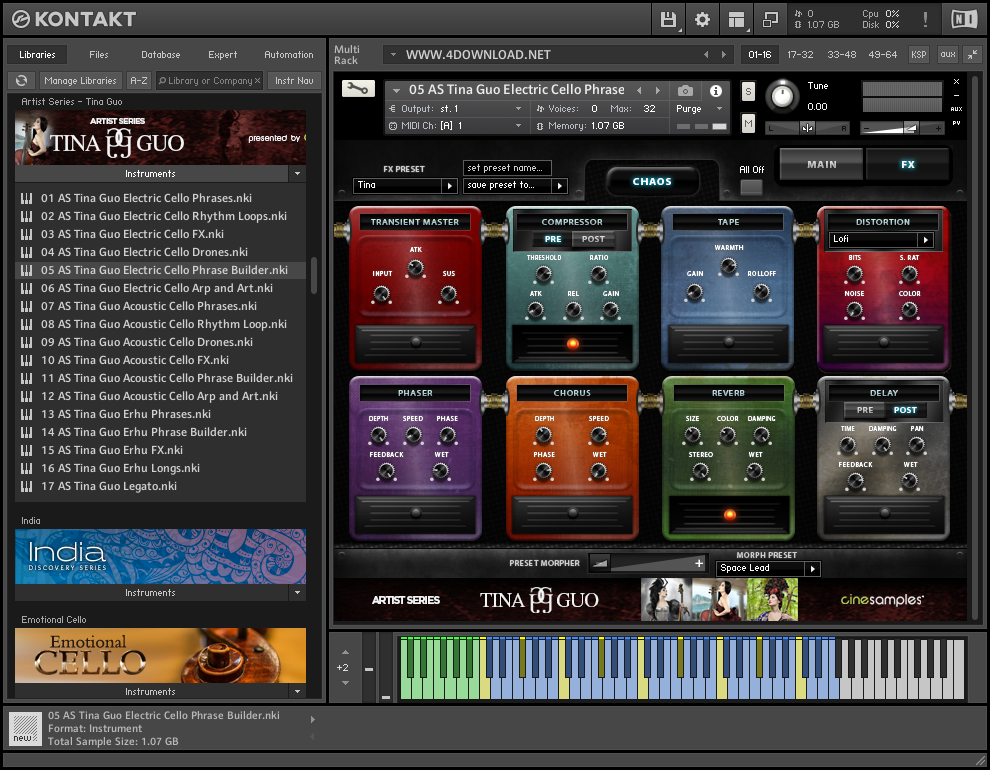Open instrument wrench edit mode
Viewport: 990px width, 770px height.
coord(358,88)
